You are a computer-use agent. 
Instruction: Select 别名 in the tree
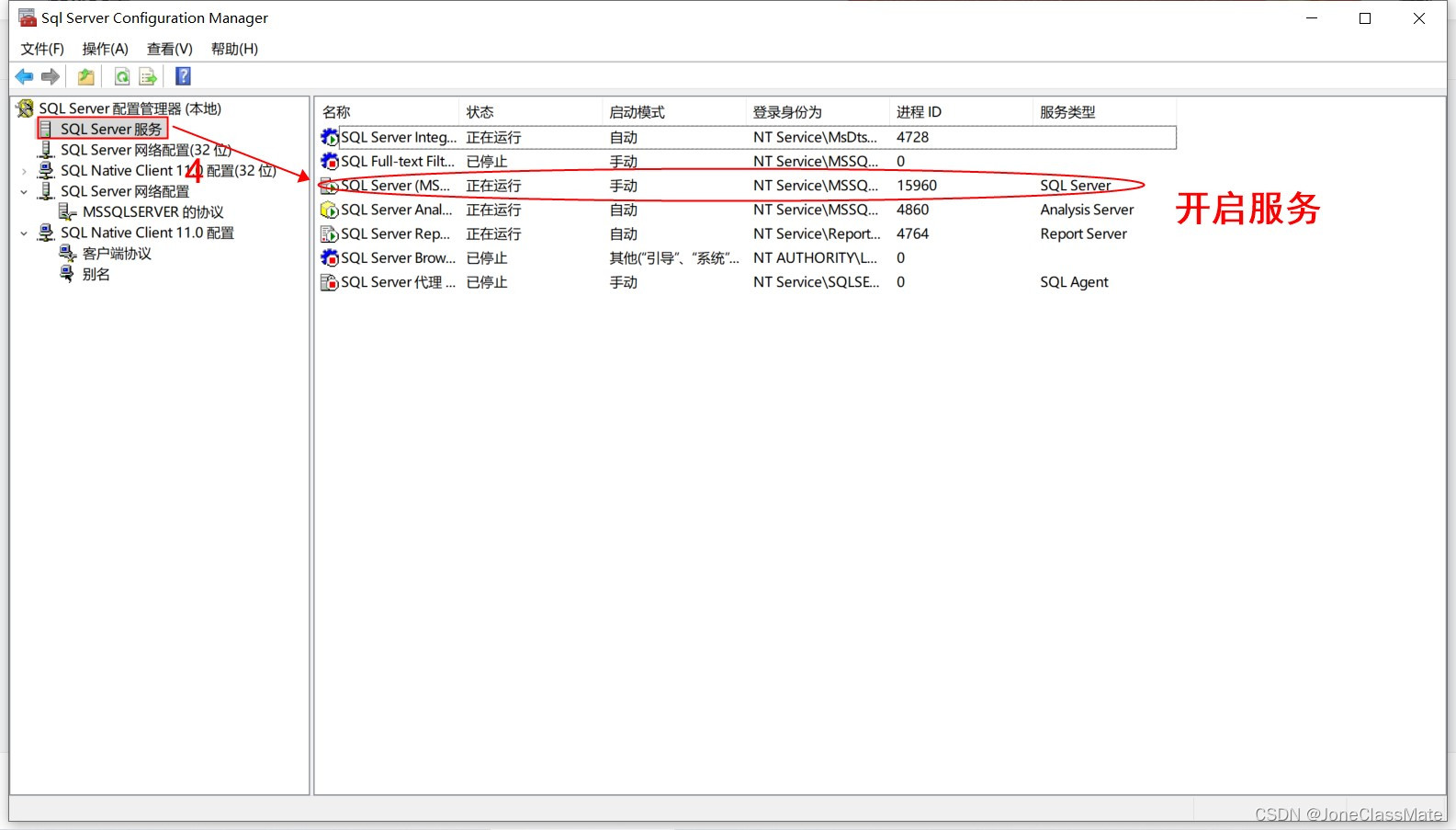tap(96, 274)
